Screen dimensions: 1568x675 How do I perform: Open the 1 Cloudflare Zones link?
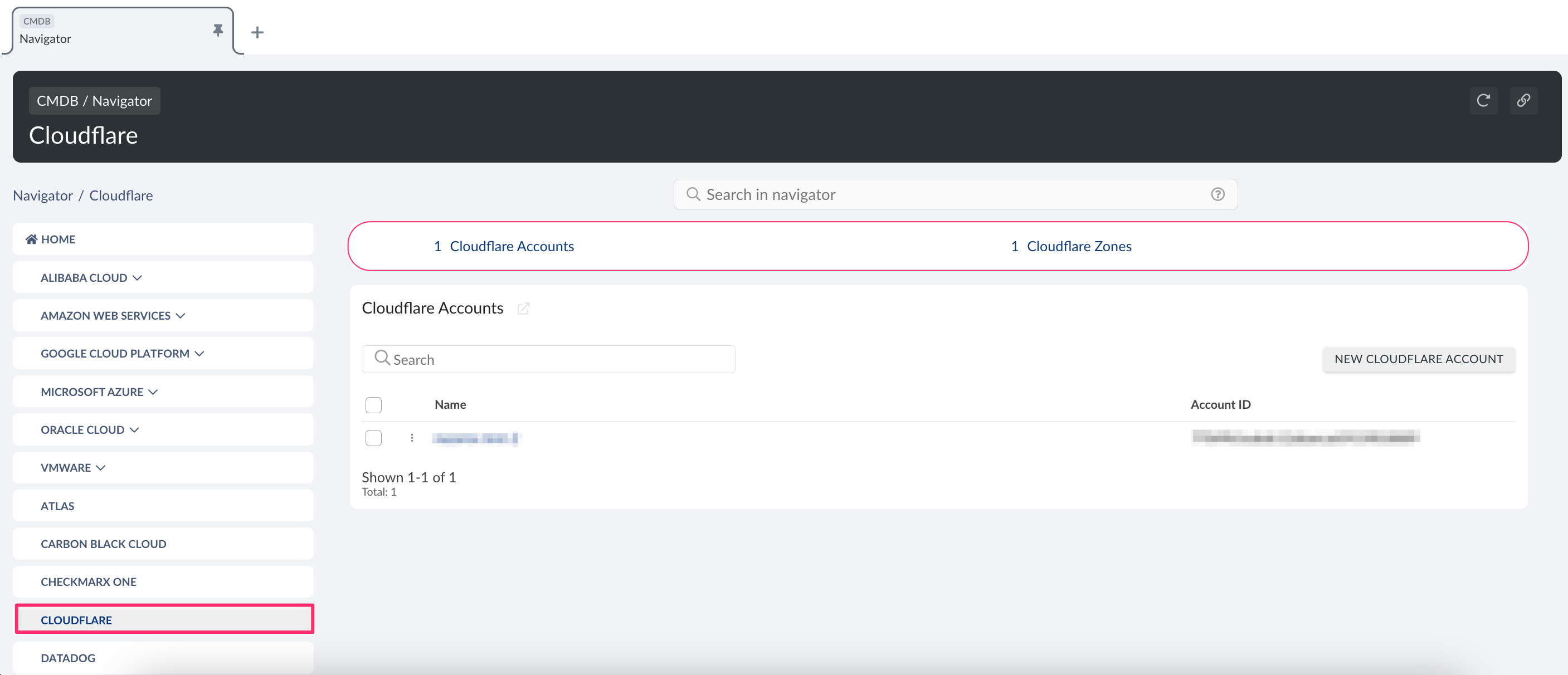tap(1071, 246)
